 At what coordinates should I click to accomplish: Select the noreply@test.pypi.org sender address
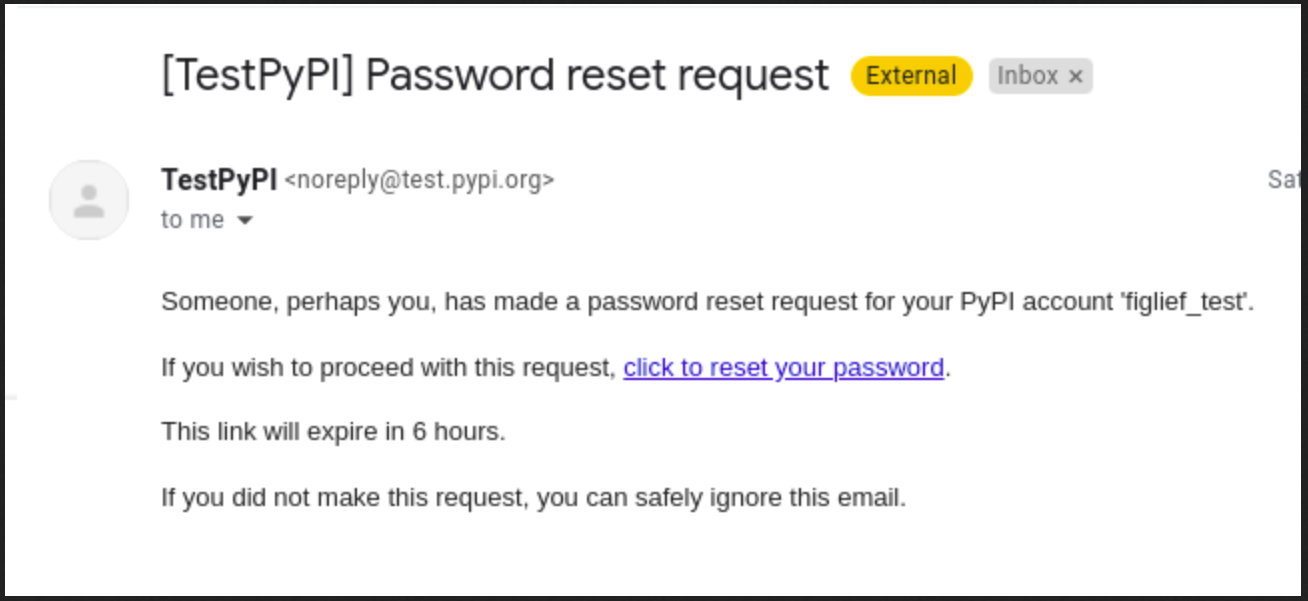(x=419, y=180)
